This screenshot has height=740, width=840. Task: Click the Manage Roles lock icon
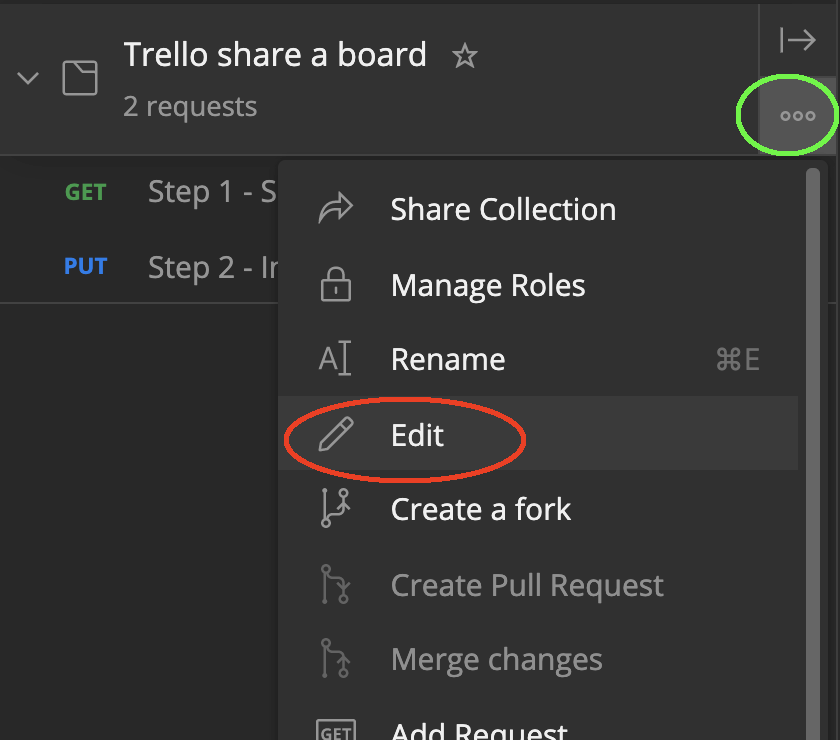pyautogui.click(x=336, y=284)
